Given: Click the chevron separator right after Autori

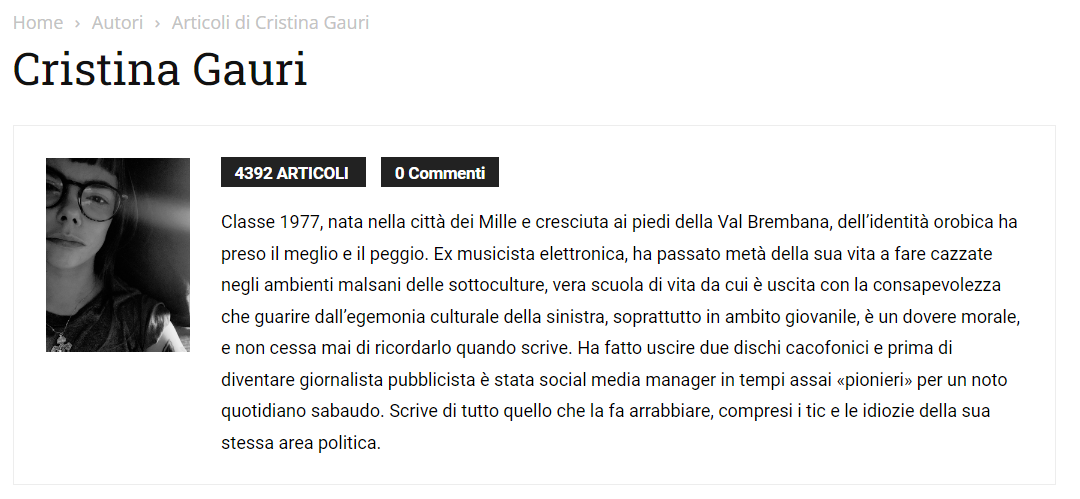Looking at the screenshot, I should (x=157, y=22).
